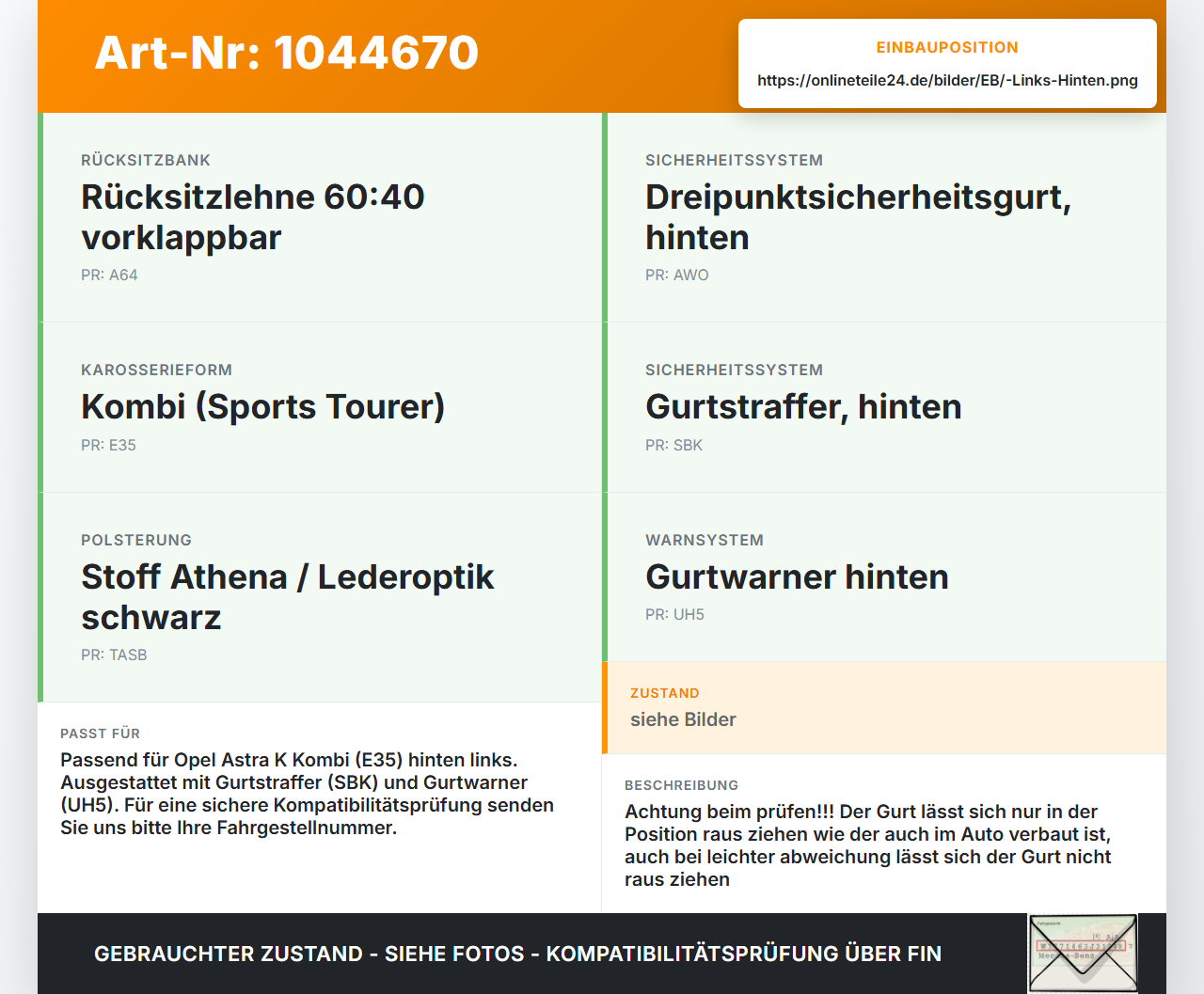Click the RÜCKSITZBANK category label
Image resolution: width=1204 pixels, height=994 pixels.
point(146,160)
